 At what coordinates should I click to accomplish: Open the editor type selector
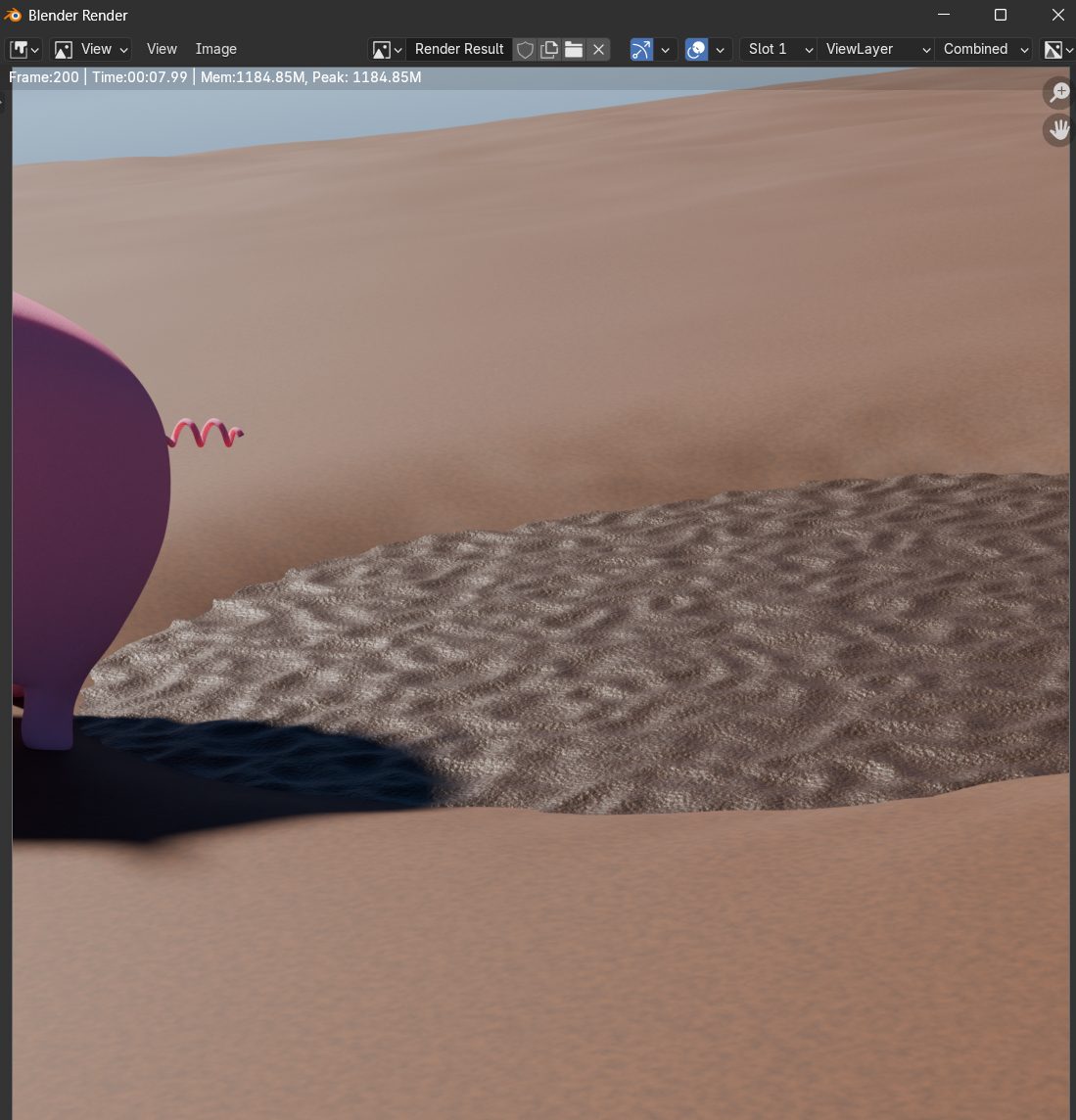[x=24, y=49]
